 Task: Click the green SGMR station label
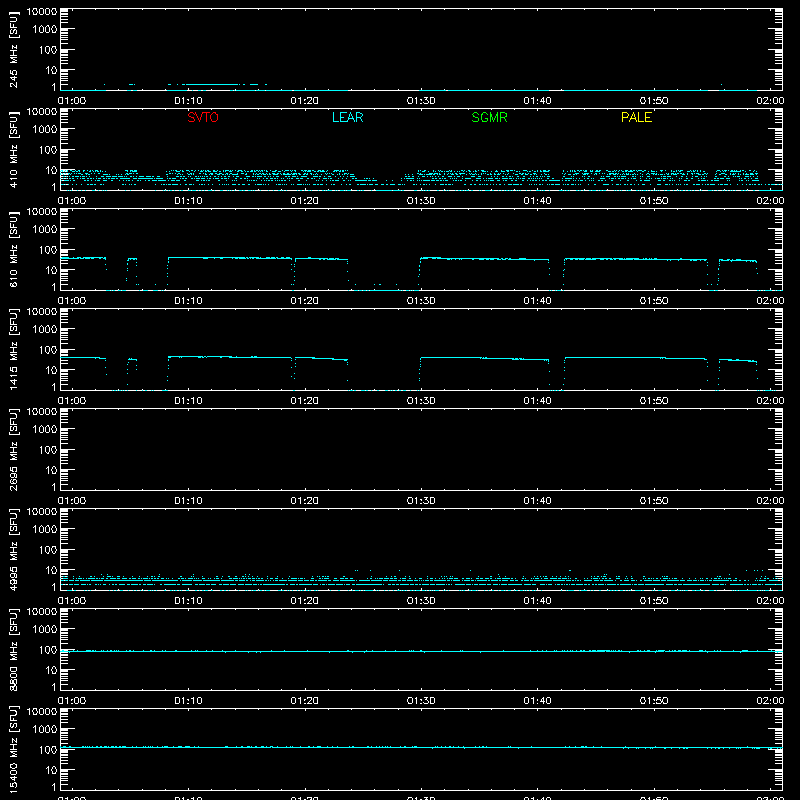tap(489, 117)
